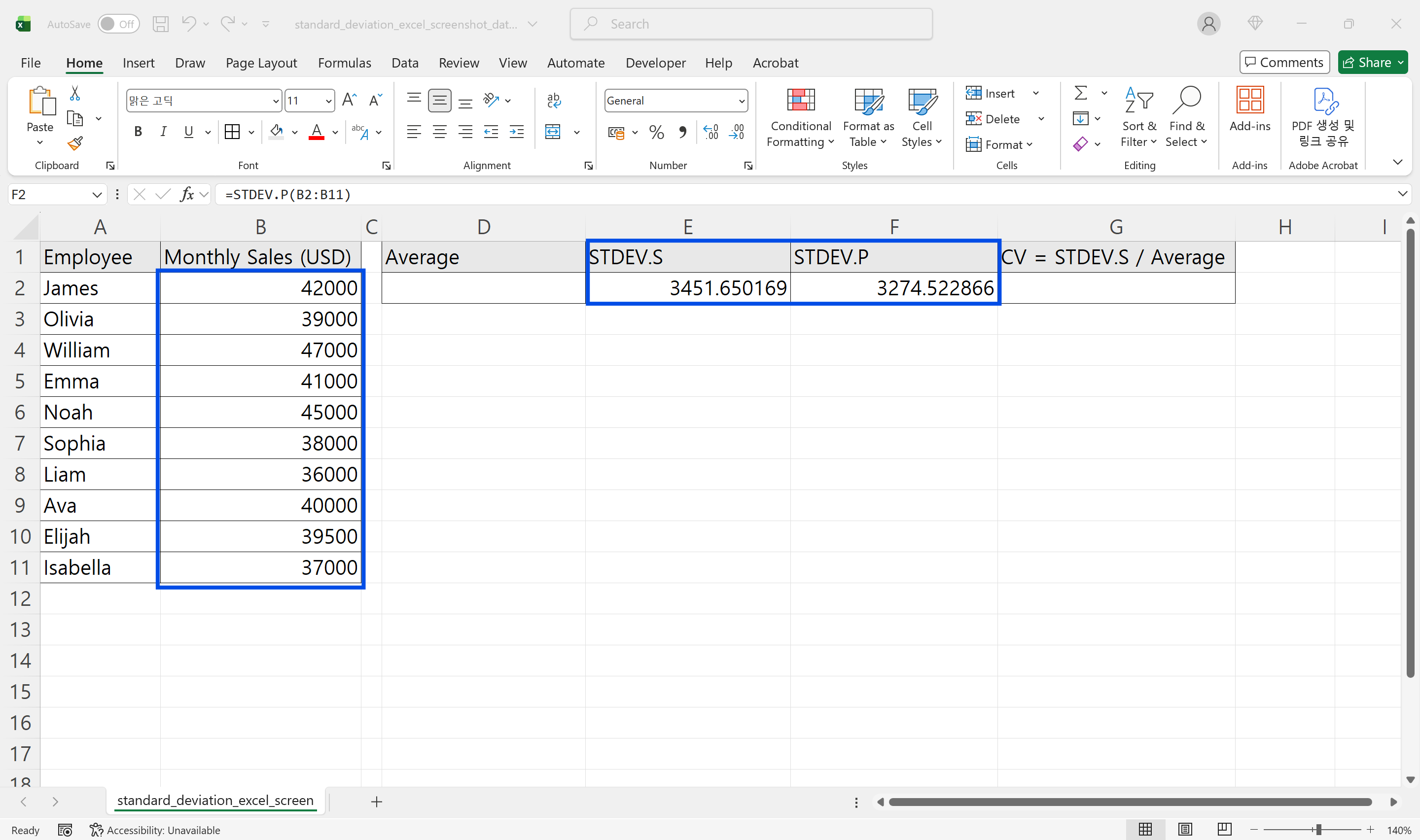Select the standard_deviation_excel_screen sheet tab
The image size is (1420, 840).
point(215,801)
